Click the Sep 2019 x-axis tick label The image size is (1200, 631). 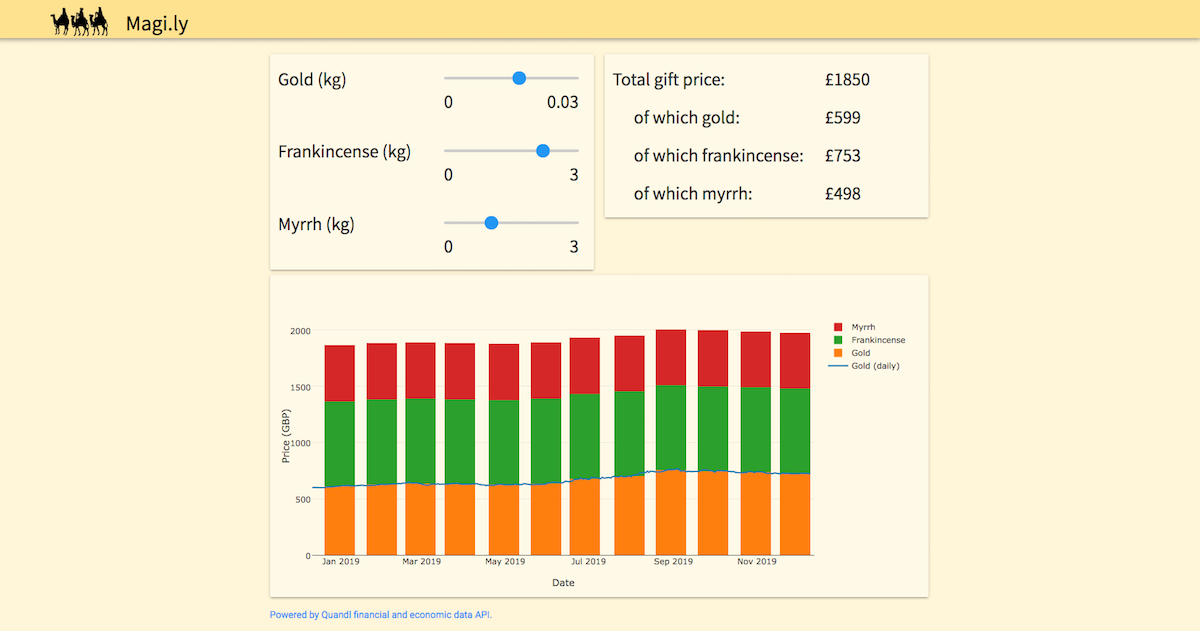[x=673, y=562]
